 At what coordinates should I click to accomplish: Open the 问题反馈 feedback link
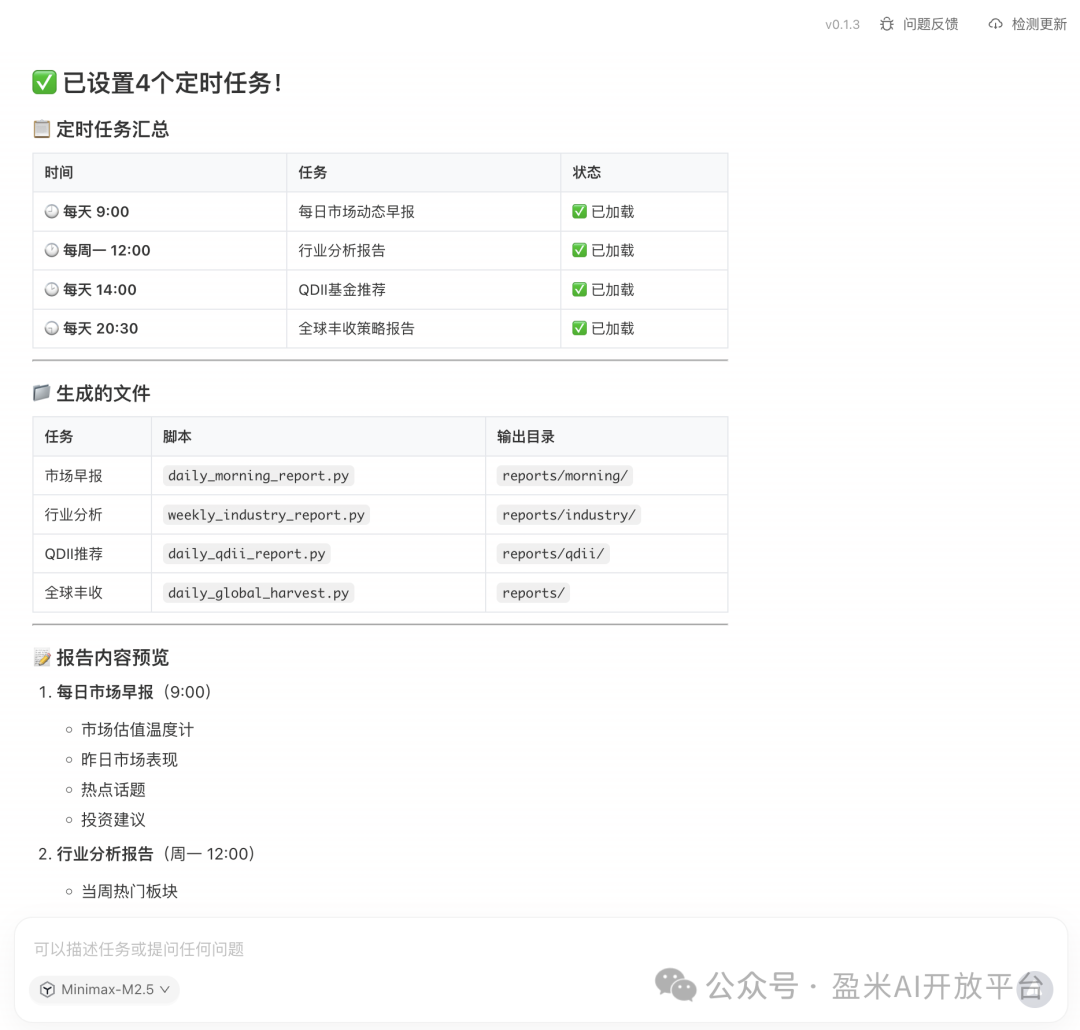click(x=930, y=24)
